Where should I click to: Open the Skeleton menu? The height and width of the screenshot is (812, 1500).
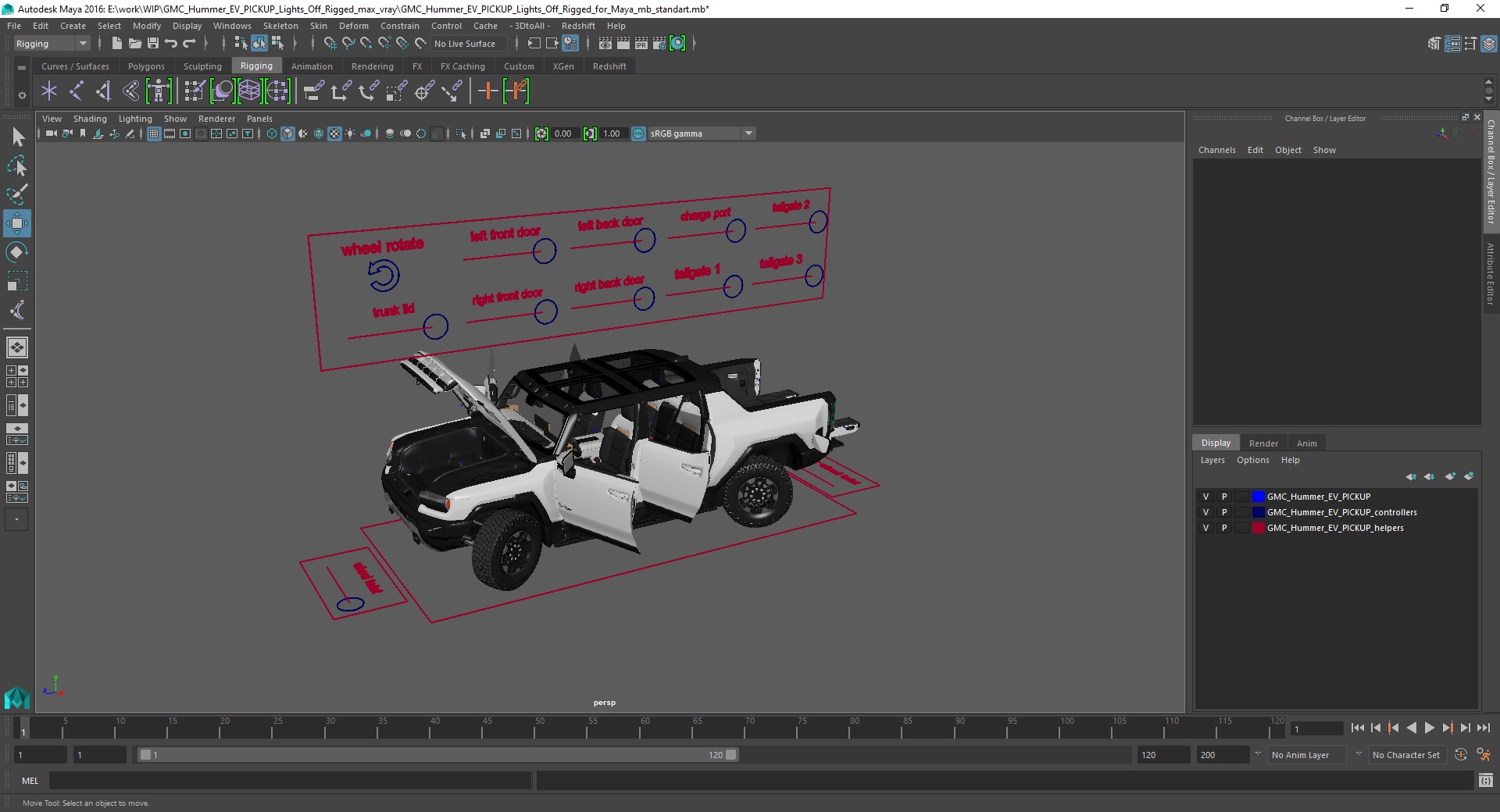point(280,26)
